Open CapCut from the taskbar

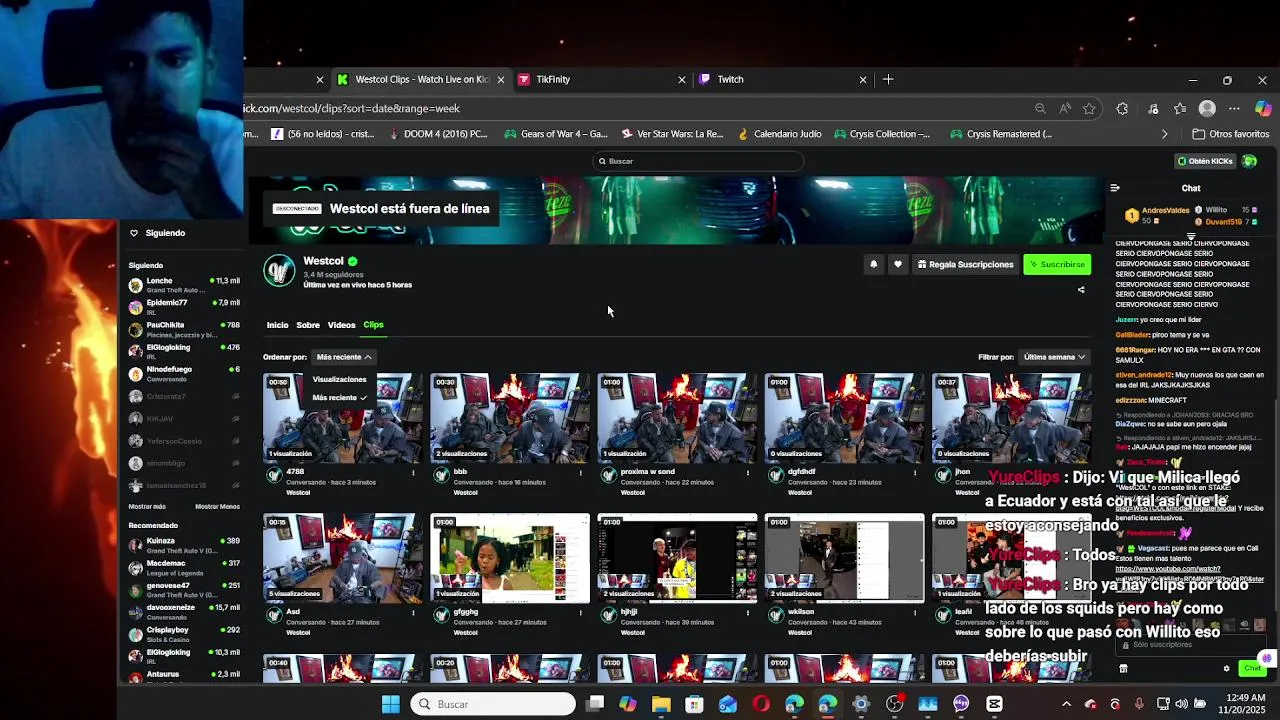tap(994, 704)
